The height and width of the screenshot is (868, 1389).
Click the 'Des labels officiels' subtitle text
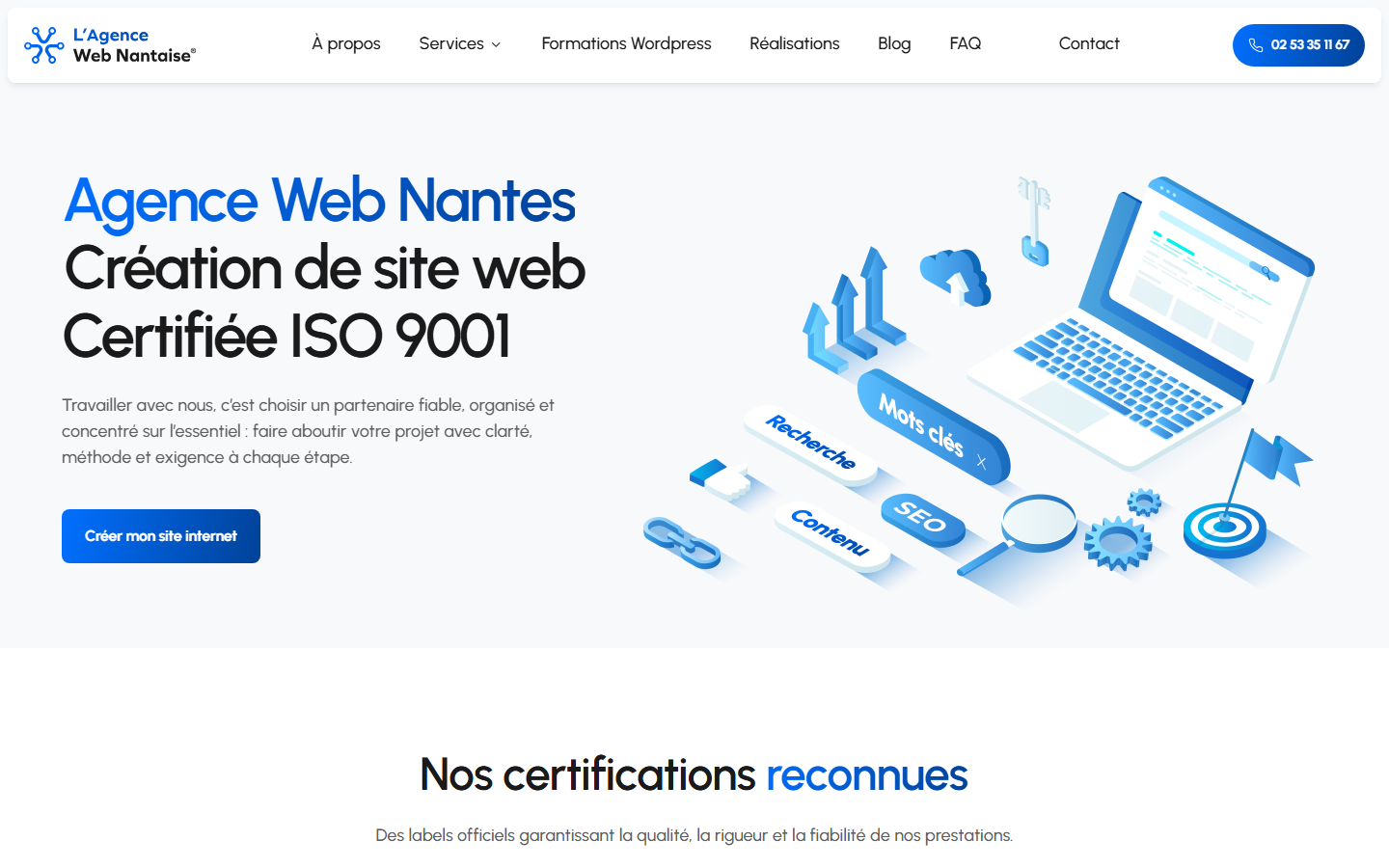click(x=694, y=835)
